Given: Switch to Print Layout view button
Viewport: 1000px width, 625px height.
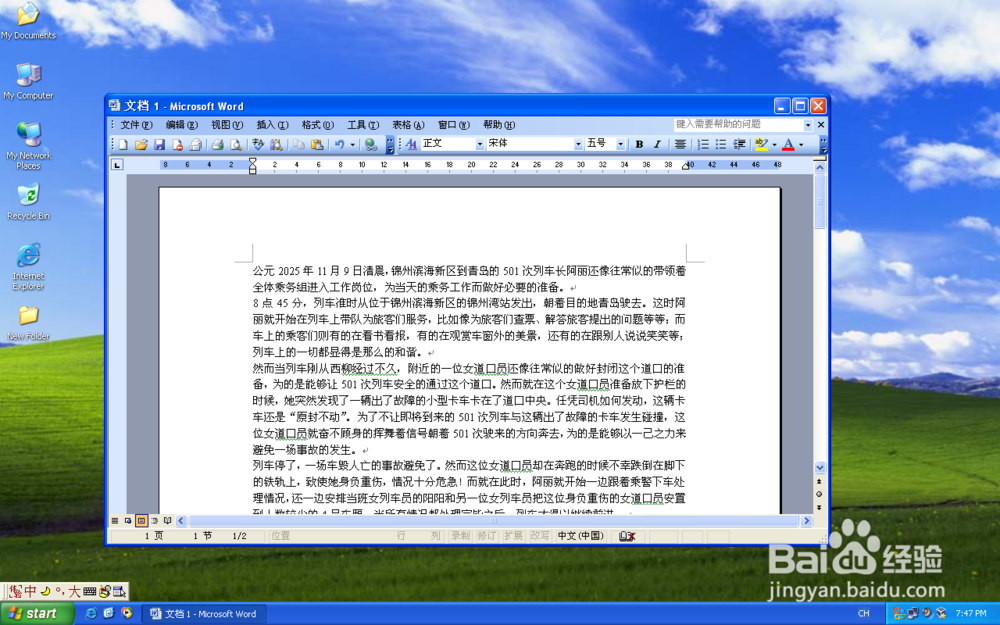Looking at the screenshot, I should click(x=142, y=521).
